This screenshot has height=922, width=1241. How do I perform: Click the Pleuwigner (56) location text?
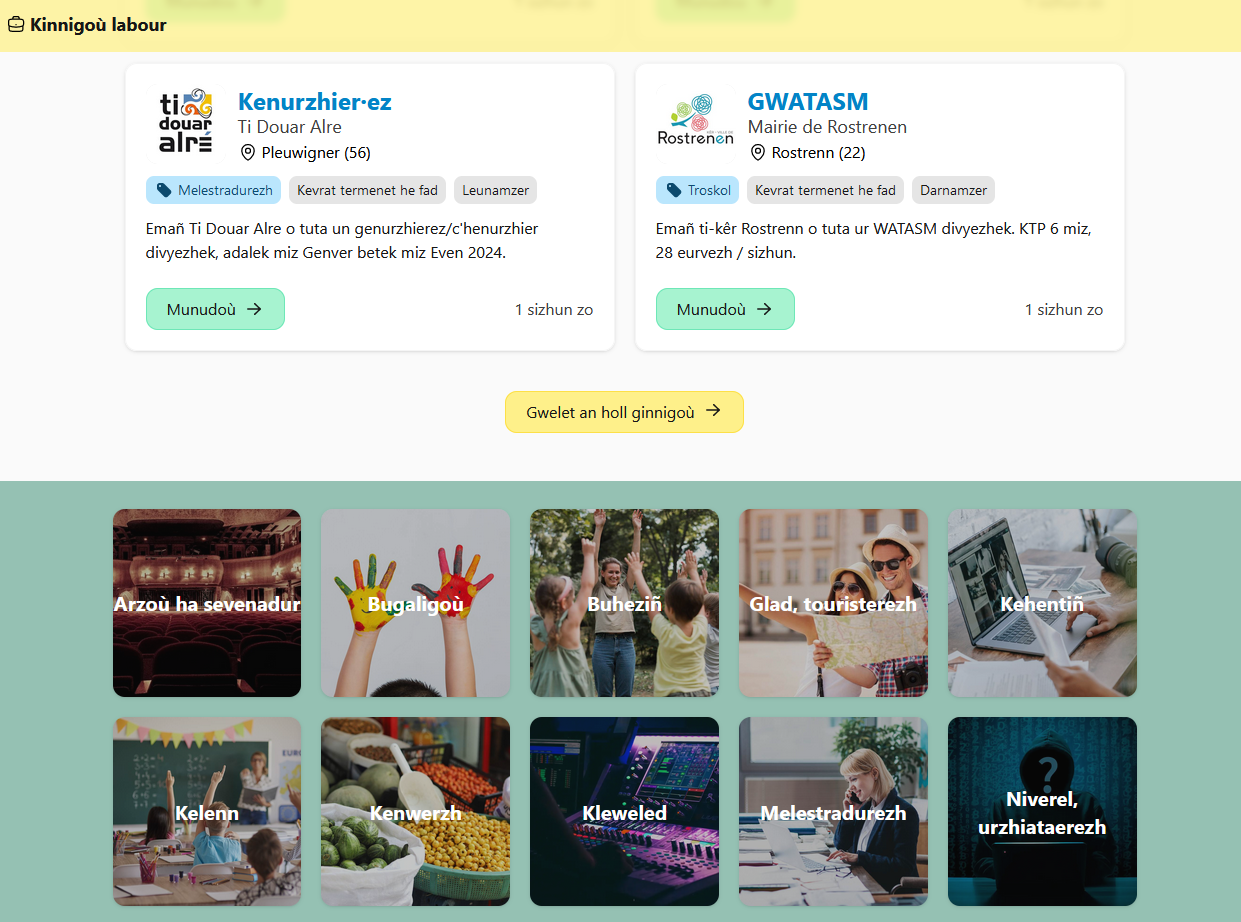pyautogui.click(x=316, y=153)
